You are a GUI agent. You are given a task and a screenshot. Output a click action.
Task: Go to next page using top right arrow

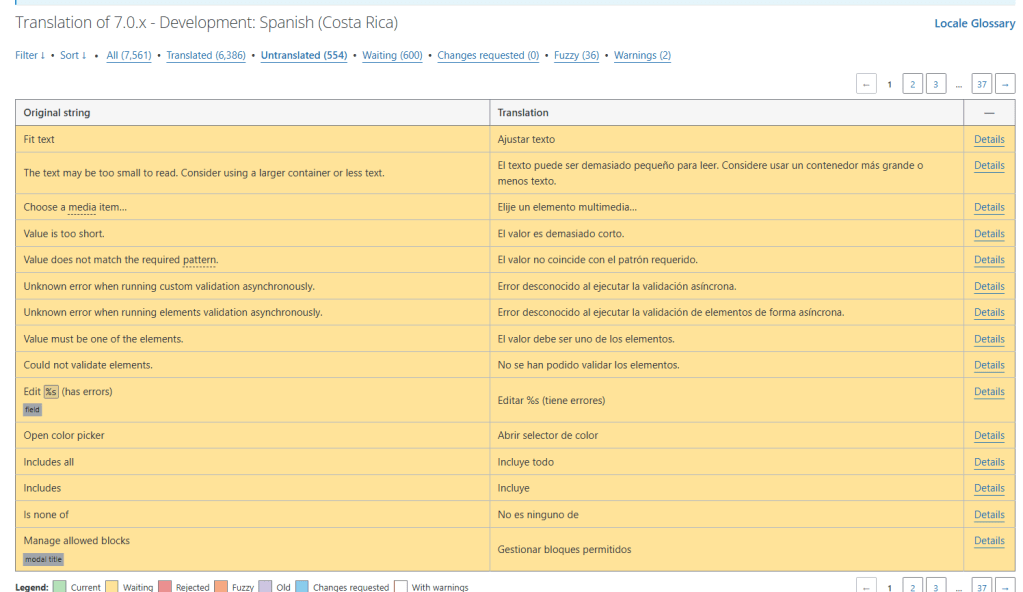pyautogui.click(x=1005, y=85)
